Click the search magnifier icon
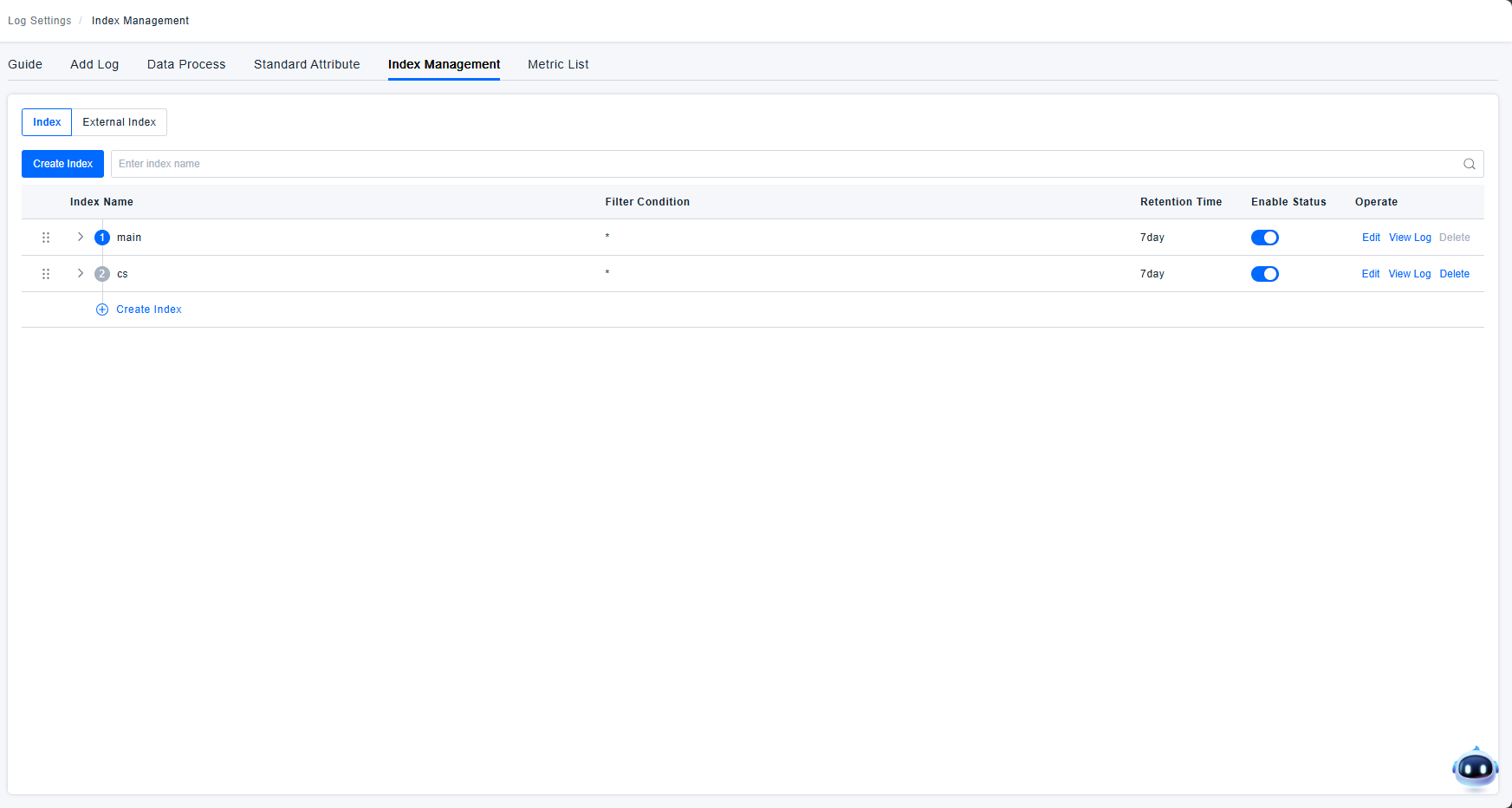Image resolution: width=1512 pixels, height=808 pixels. coord(1469,164)
